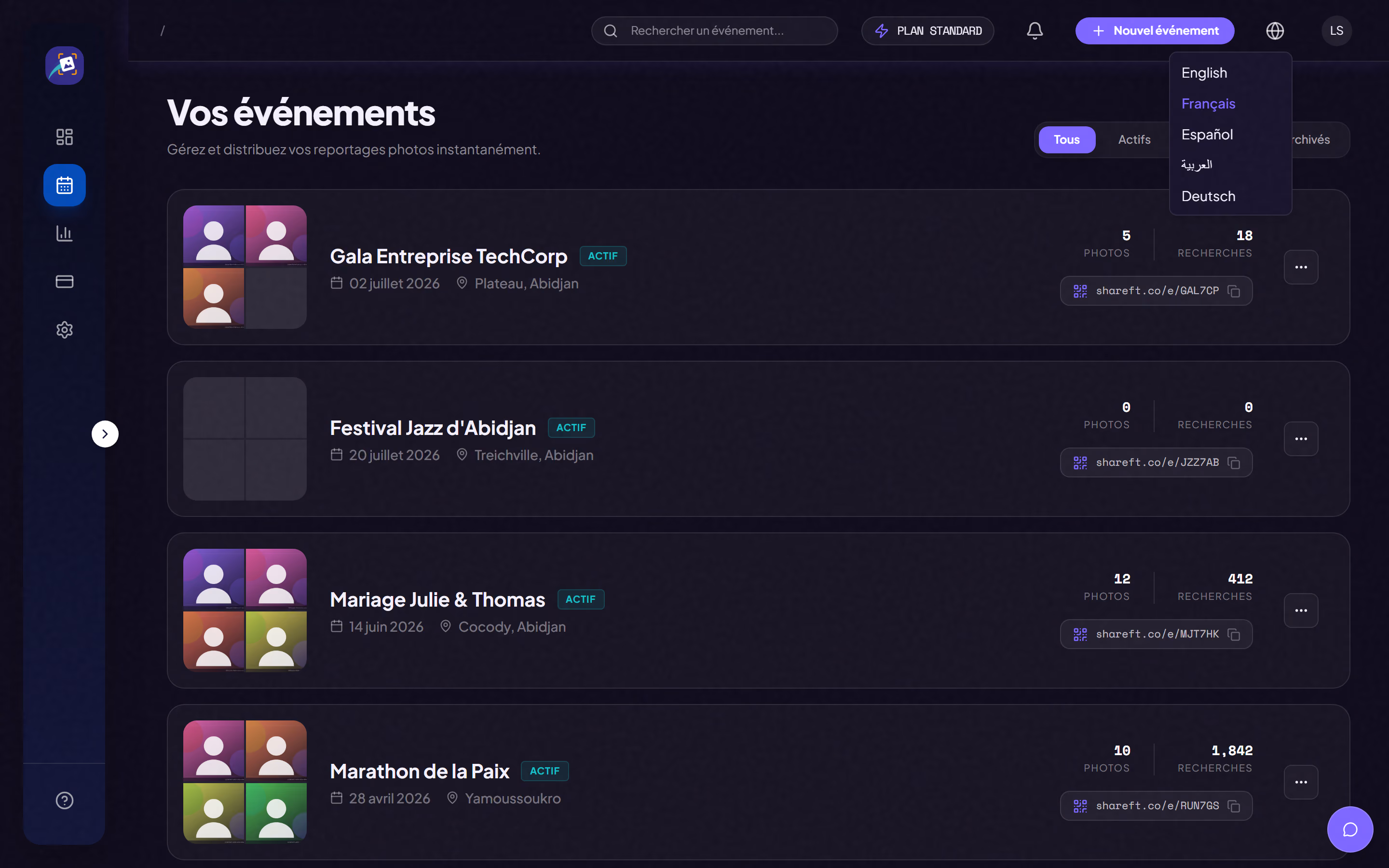Open the settings gear in sidebar
The image size is (1389, 868).
64,329
